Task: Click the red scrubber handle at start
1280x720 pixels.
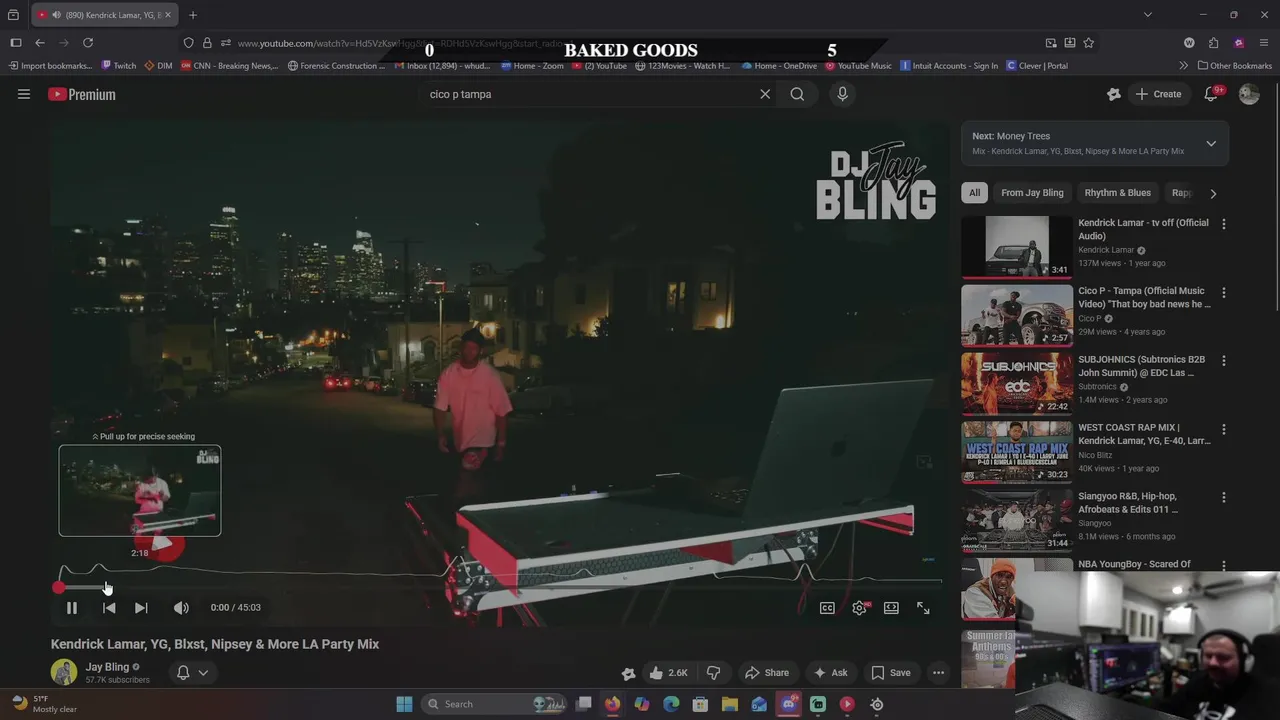Action: coord(59,588)
